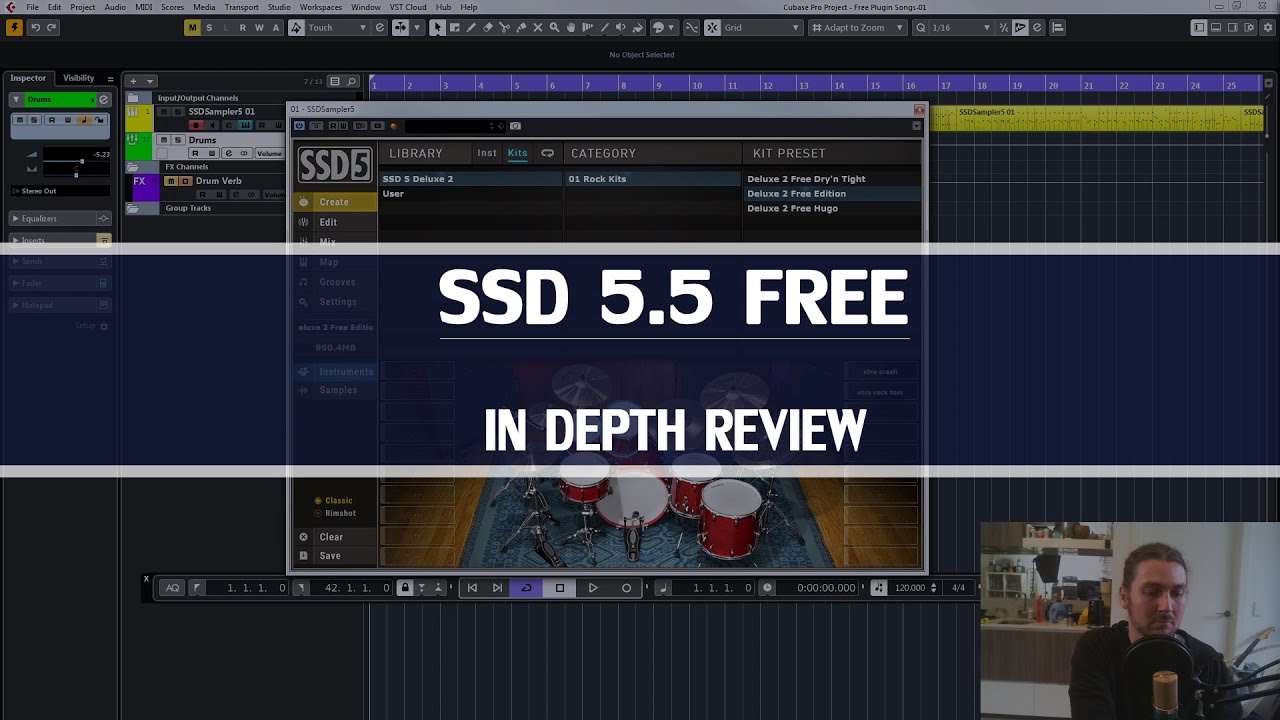Toggle the right zone visibility
Screen dimensions: 1280x720
[1233, 27]
